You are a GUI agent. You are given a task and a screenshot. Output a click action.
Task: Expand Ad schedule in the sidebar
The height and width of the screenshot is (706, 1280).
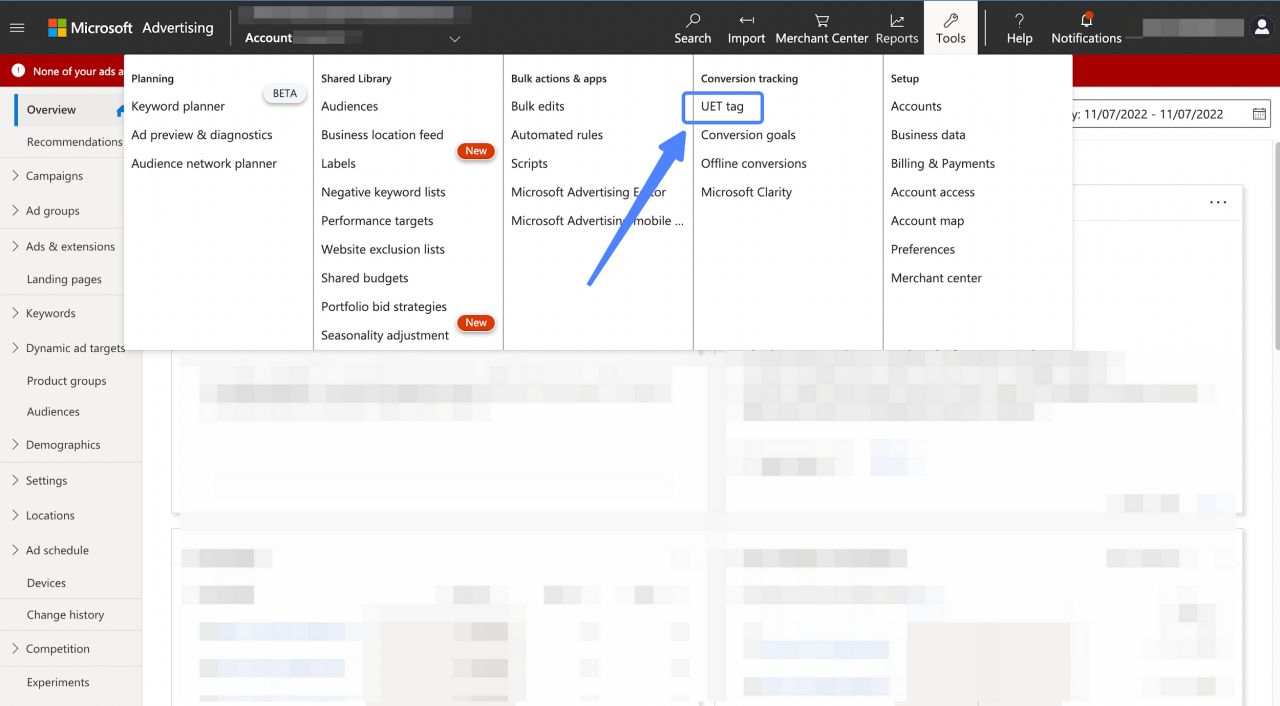tap(15, 550)
